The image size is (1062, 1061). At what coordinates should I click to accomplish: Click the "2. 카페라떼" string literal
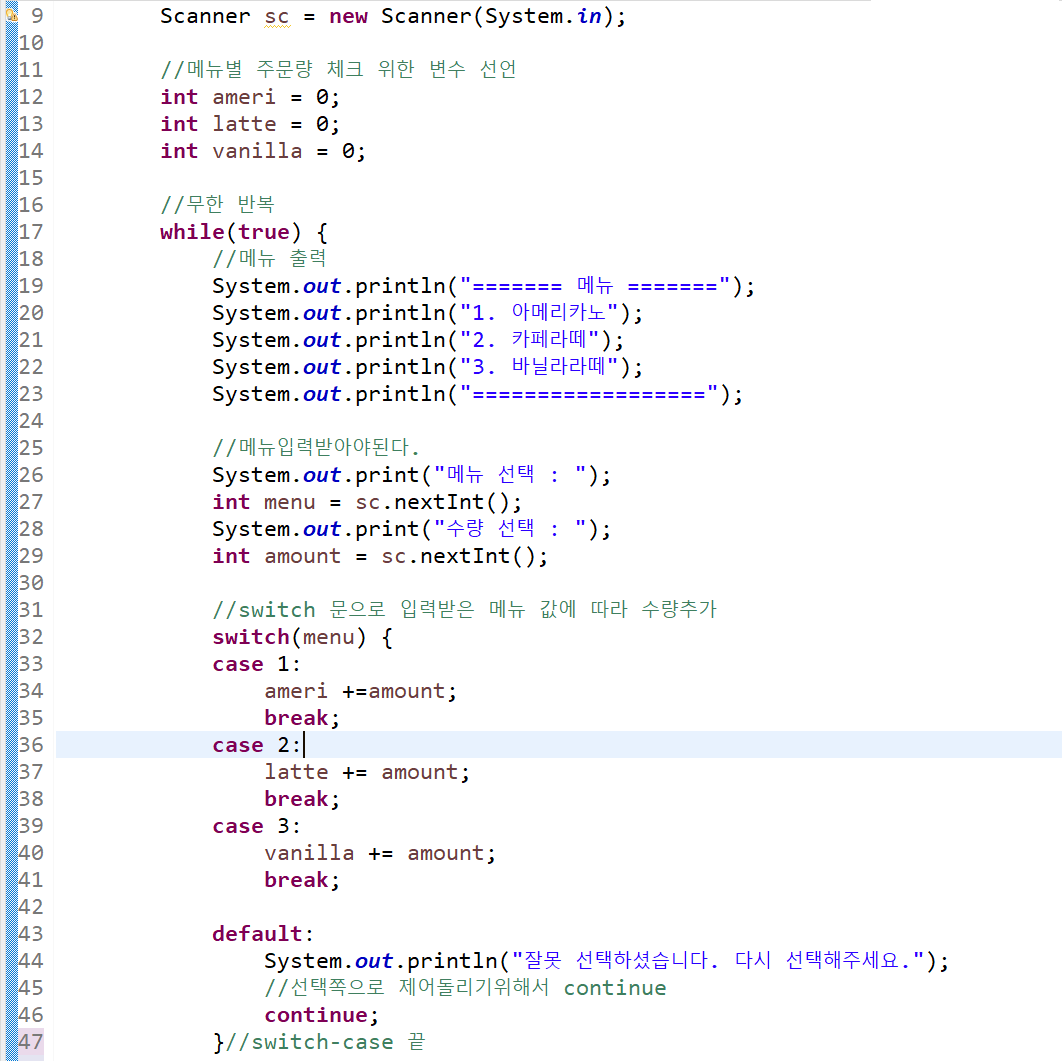coord(530,339)
